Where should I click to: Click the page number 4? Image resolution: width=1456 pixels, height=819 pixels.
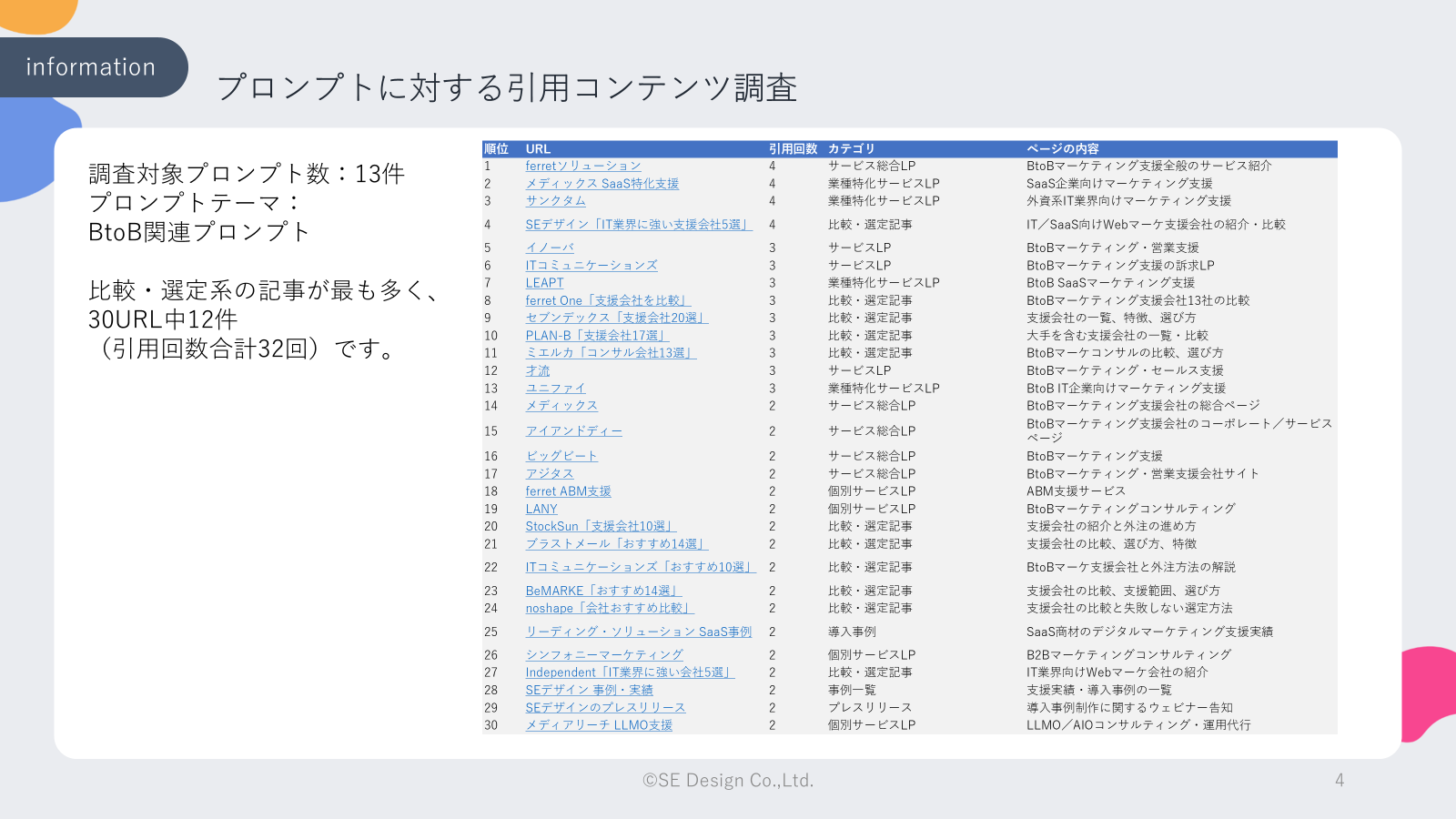1340,780
